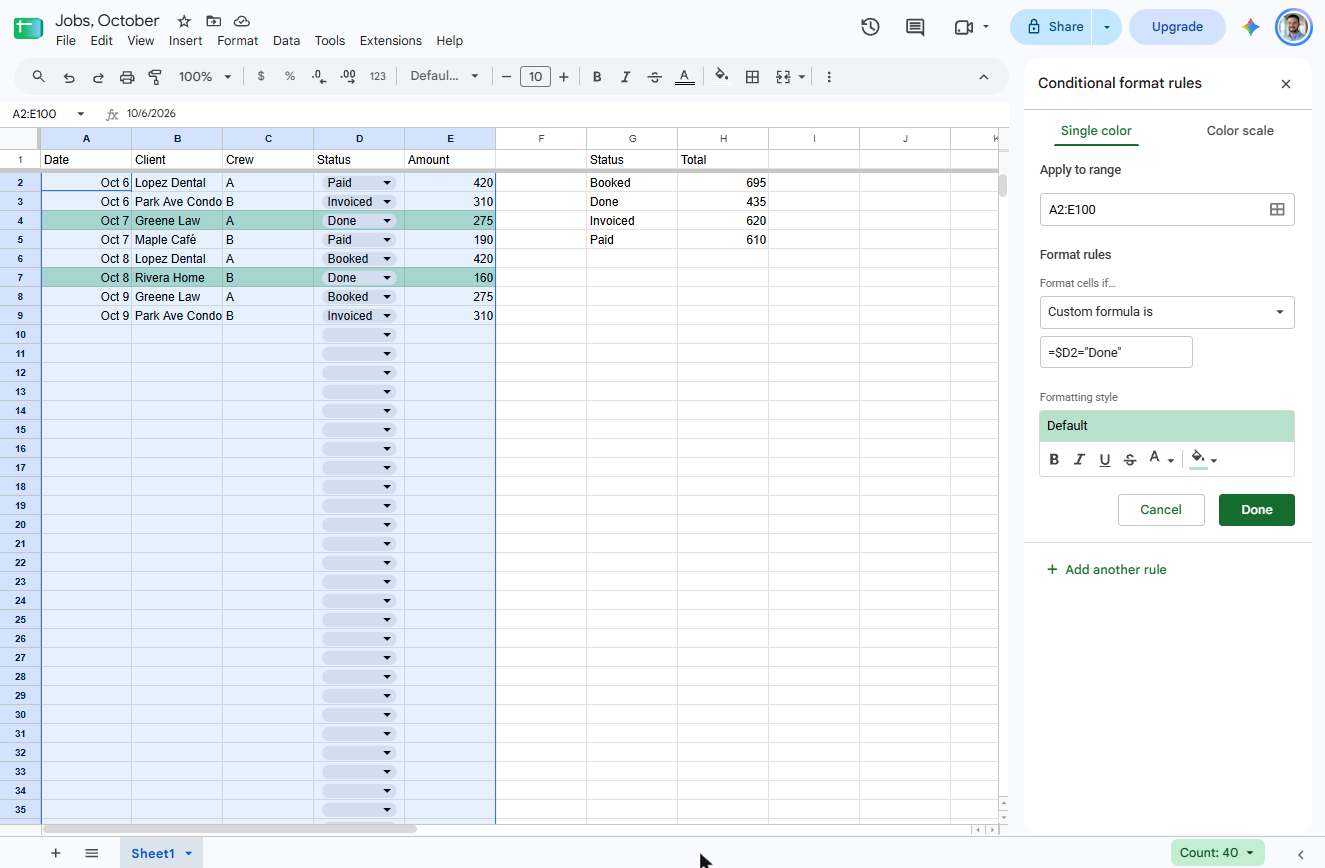Open the Status dropdown for Greene Law Oct 7
The image size is (1325, 868).
point(387,221)
